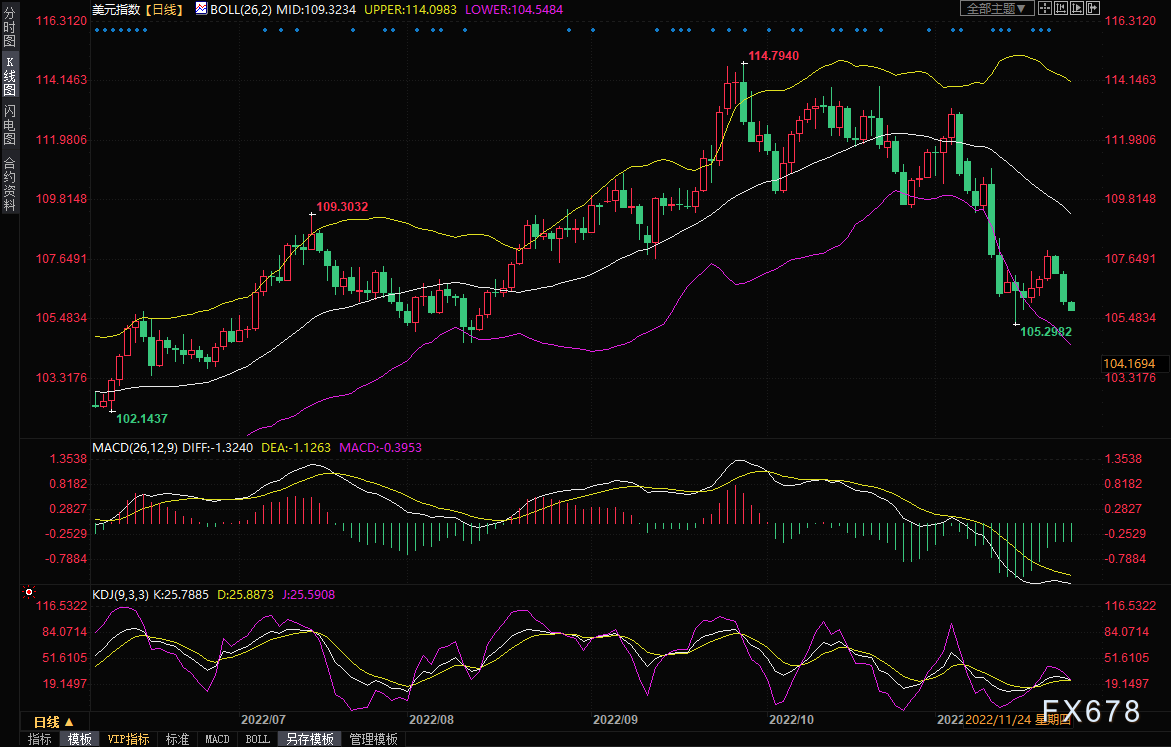Image resolution: width=1171 pixels, height=747 pixels.
Task: Apply the BOLL template button
Action: coord(258,740)
